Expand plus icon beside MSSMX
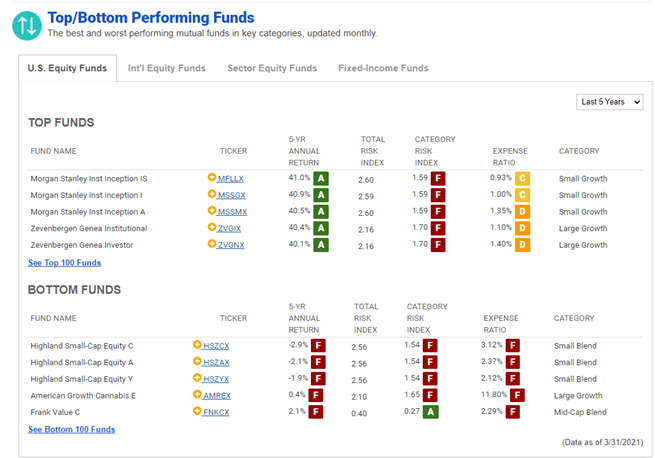This screenshot has height=458, width=655. pos(212,210)
